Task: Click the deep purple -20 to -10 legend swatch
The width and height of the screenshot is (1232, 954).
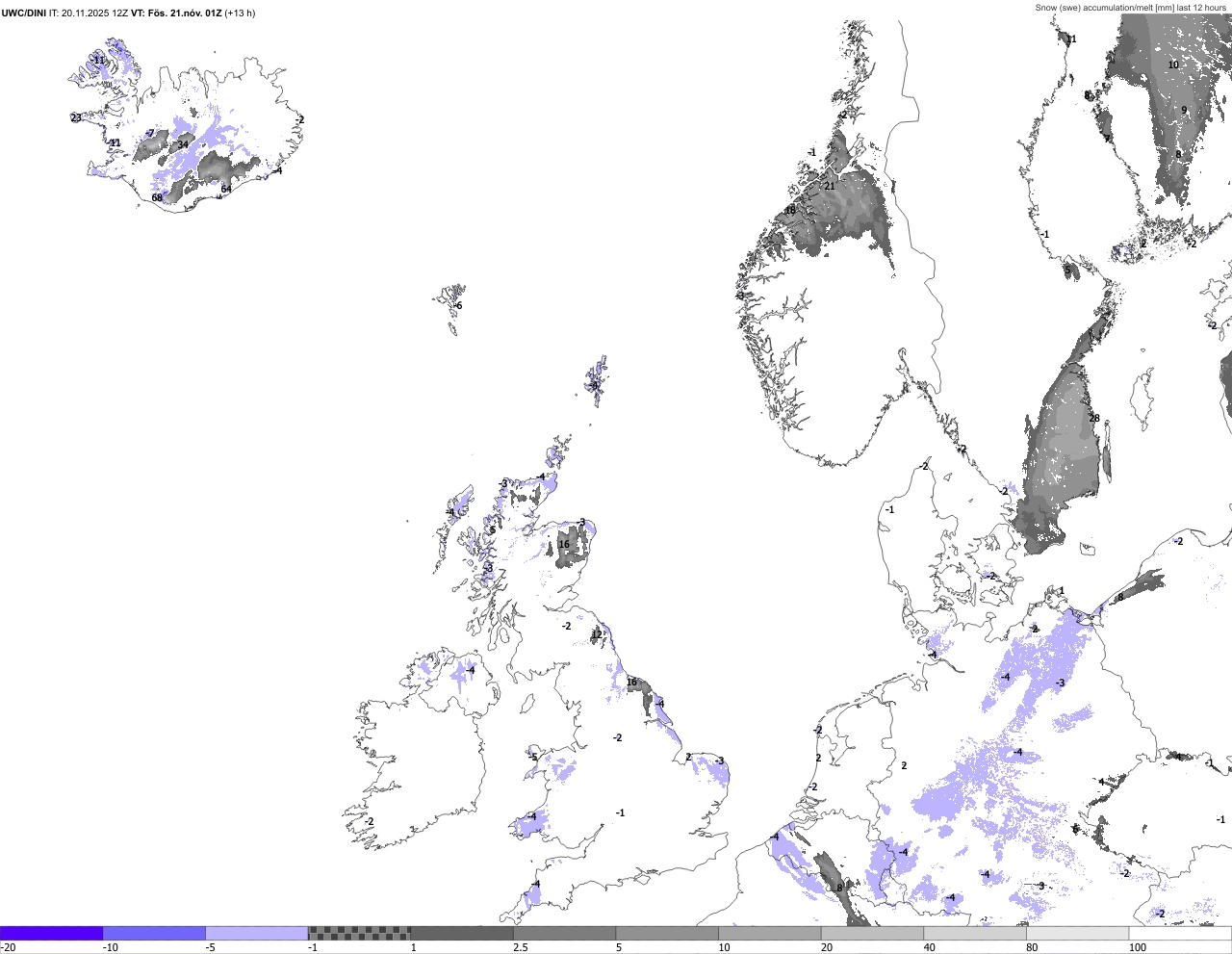Action: [51, 933]
